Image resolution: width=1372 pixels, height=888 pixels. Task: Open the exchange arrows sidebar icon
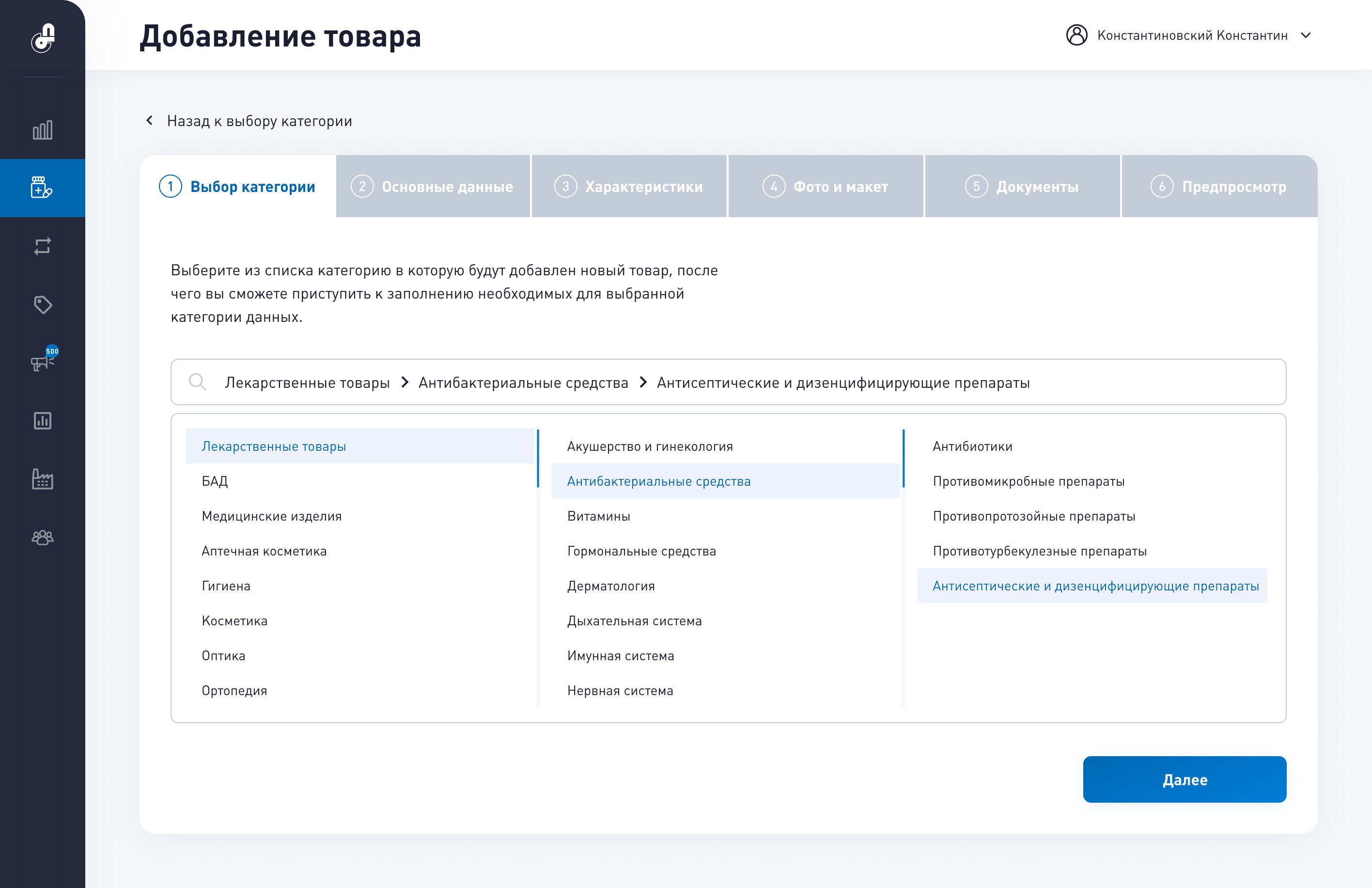pyautogui.click(x=43, y=246)
